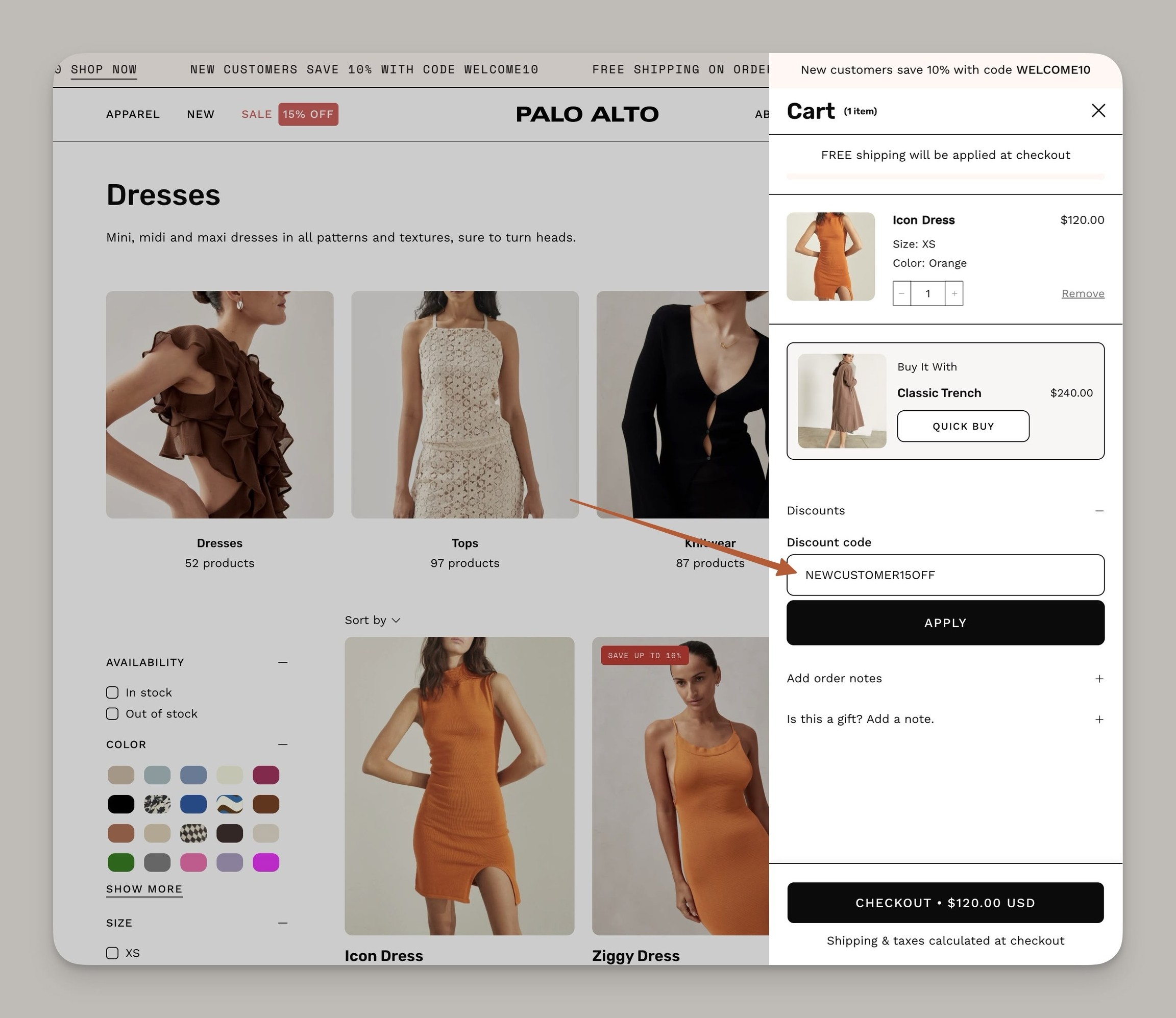Open the Apparel menu
1176x1018 pixels.
[133, 114]
